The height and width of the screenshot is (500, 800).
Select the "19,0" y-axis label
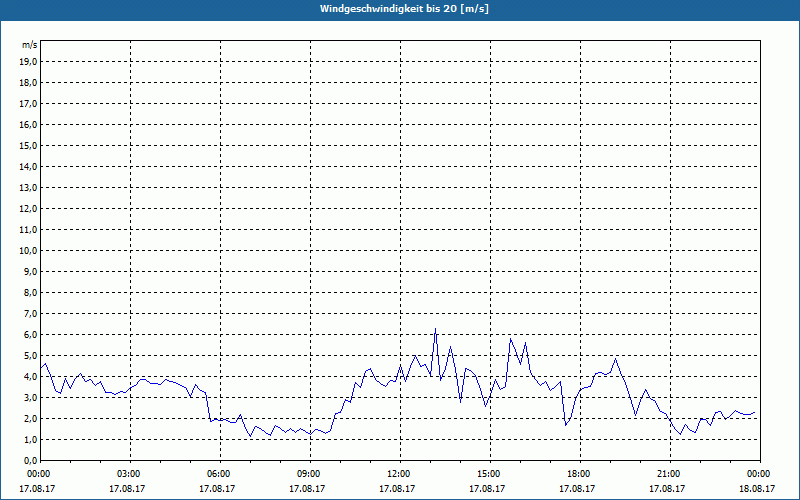click(28, 62)
